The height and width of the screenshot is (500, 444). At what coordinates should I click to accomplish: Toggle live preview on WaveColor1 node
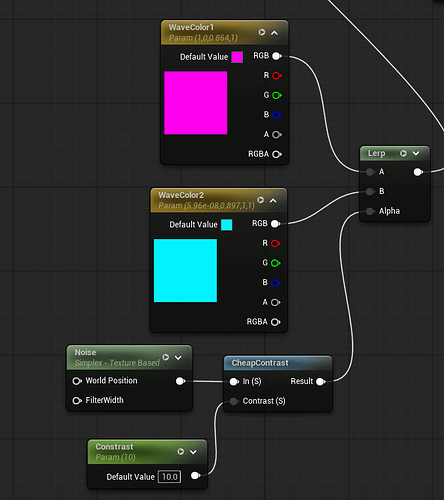click(x=262, y=32)
